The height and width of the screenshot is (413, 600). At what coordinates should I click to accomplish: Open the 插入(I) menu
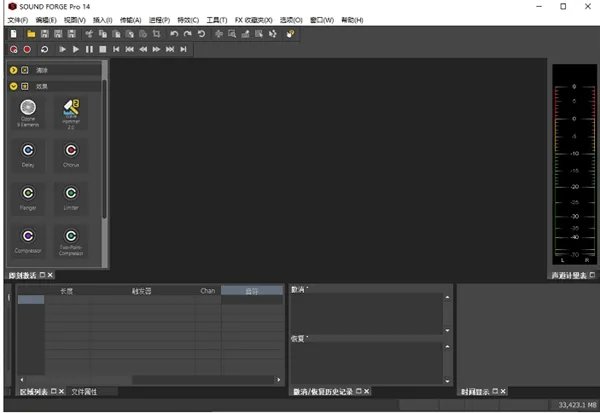(103, 20)
